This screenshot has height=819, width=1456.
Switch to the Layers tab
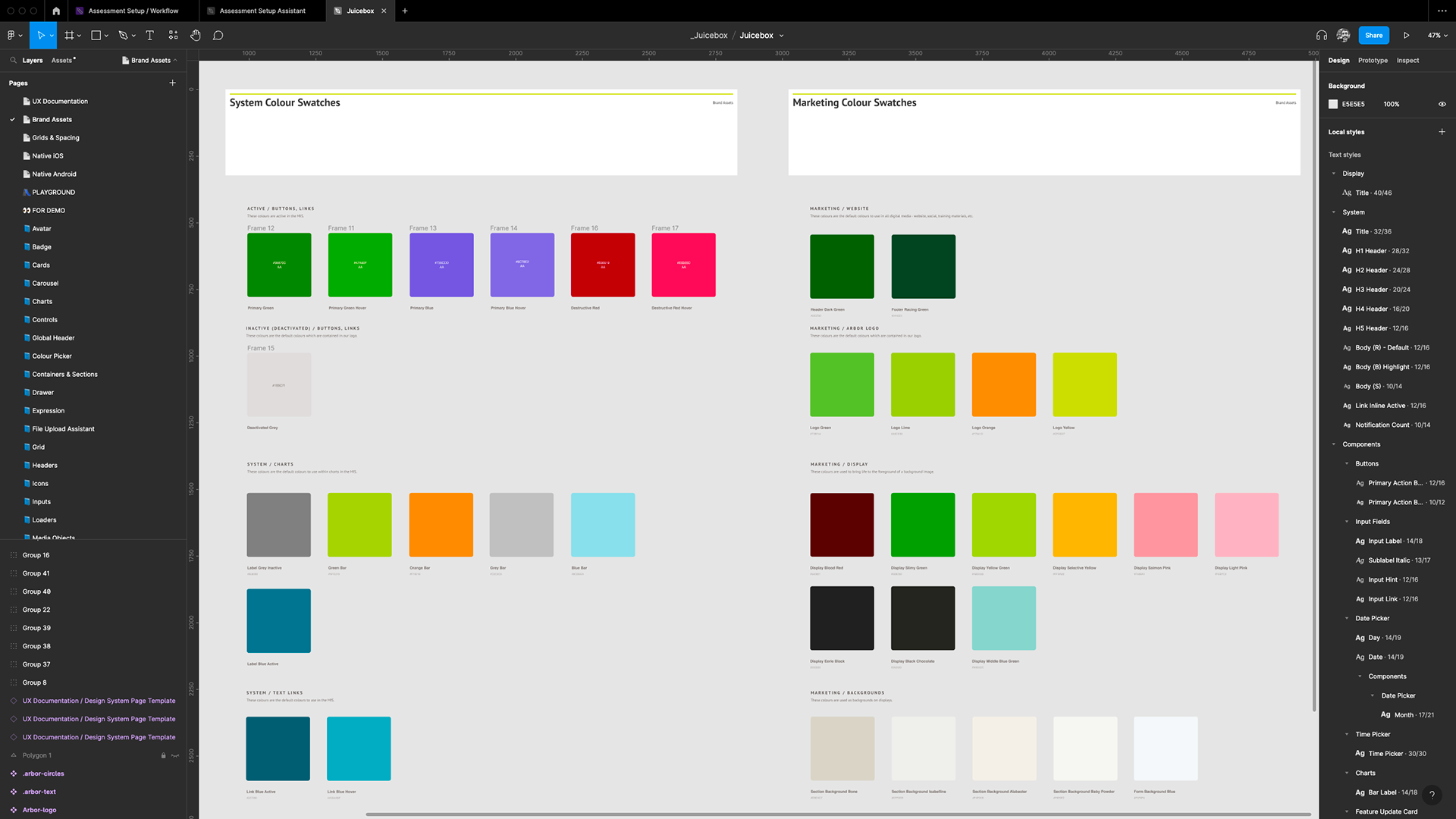click(33, 60)
